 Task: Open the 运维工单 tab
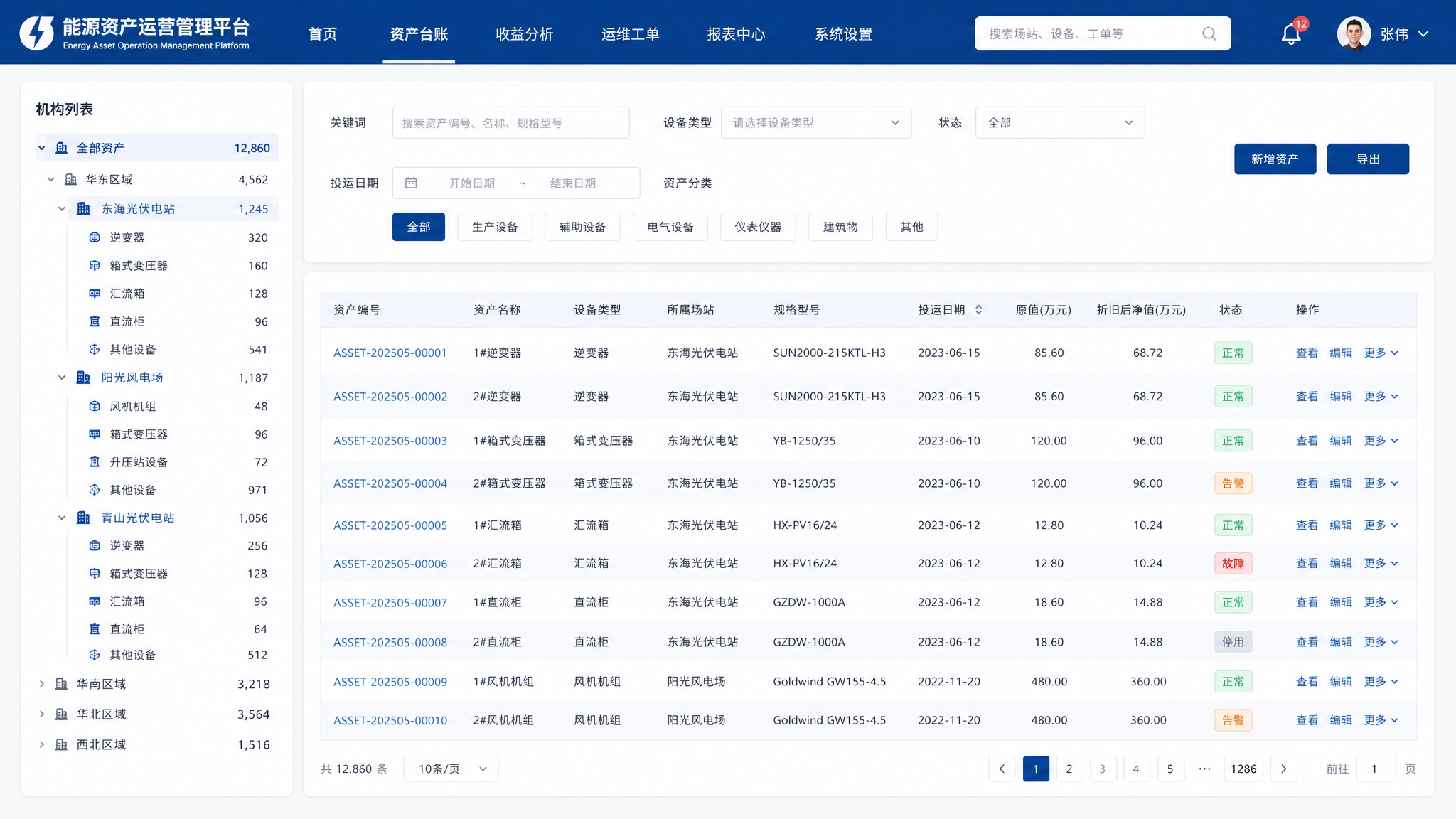pos(630,34)
